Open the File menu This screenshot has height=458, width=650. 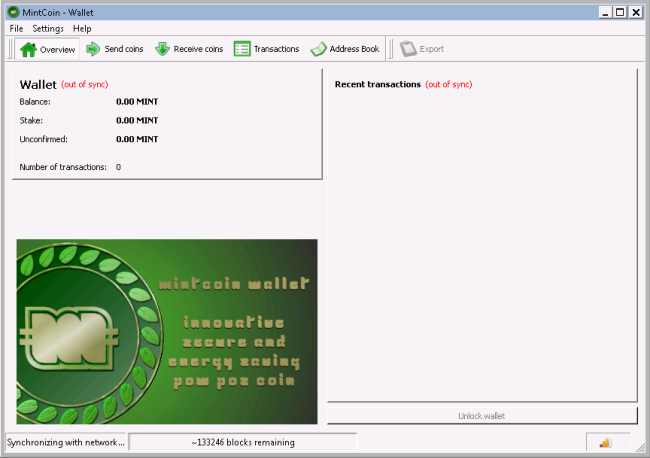click(17, 29)
